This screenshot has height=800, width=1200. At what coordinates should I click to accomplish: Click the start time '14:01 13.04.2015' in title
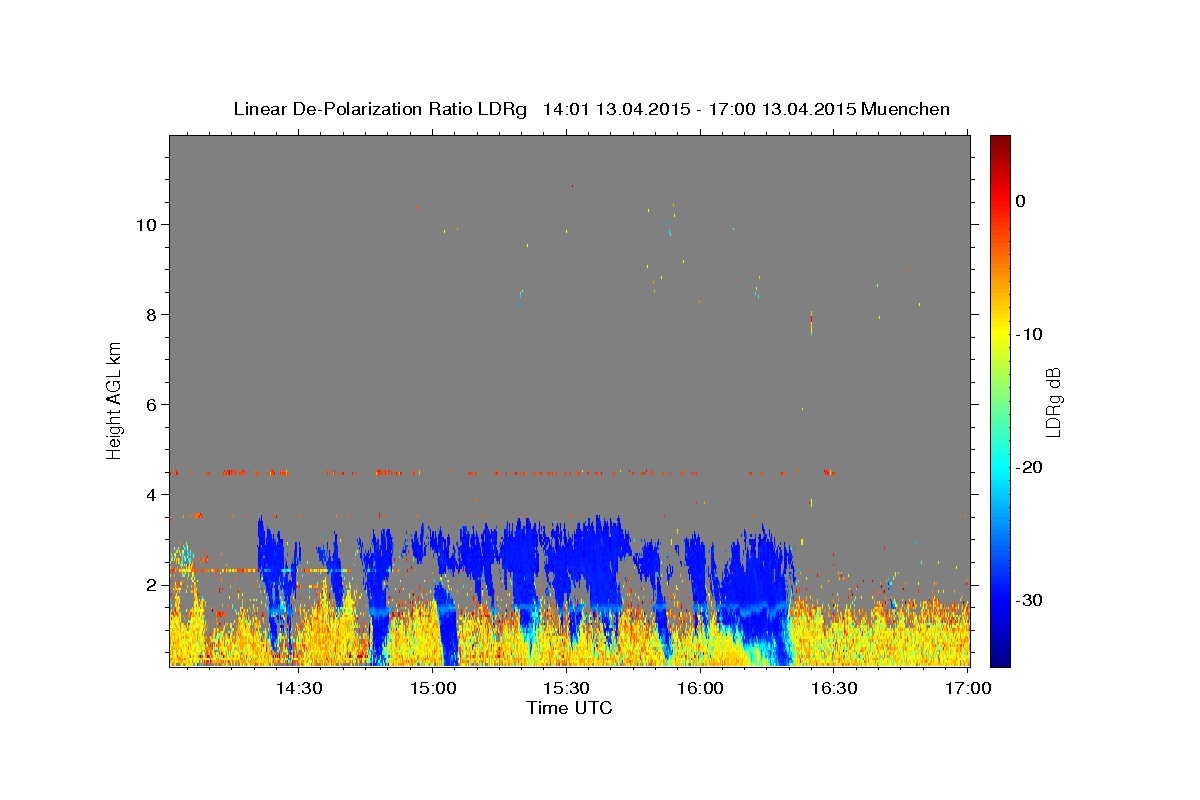tap(616, 109)
